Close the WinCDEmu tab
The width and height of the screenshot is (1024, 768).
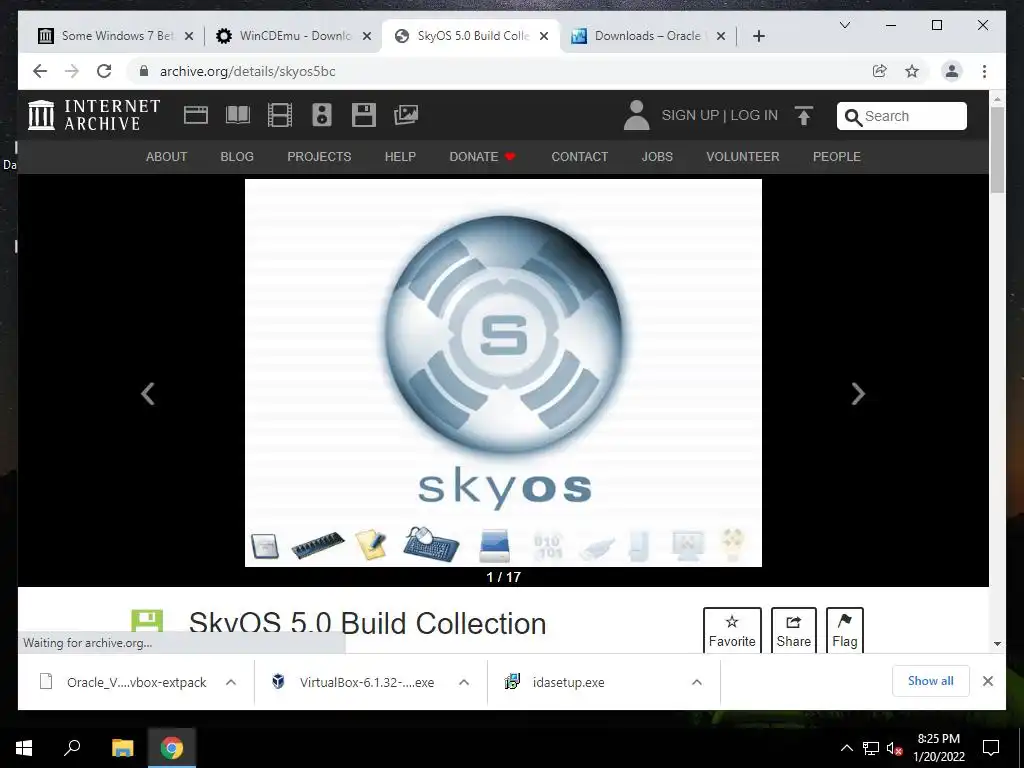point(367,36)
